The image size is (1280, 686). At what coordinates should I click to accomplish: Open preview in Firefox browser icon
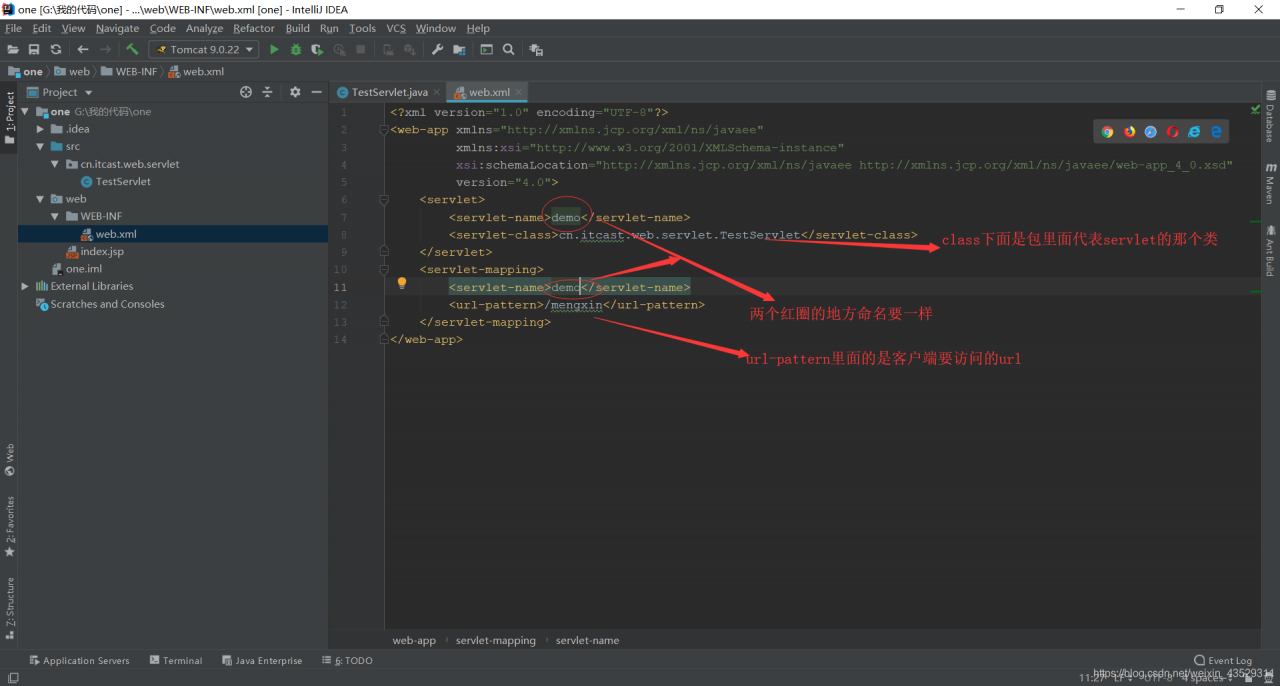tap(1129, 132)
